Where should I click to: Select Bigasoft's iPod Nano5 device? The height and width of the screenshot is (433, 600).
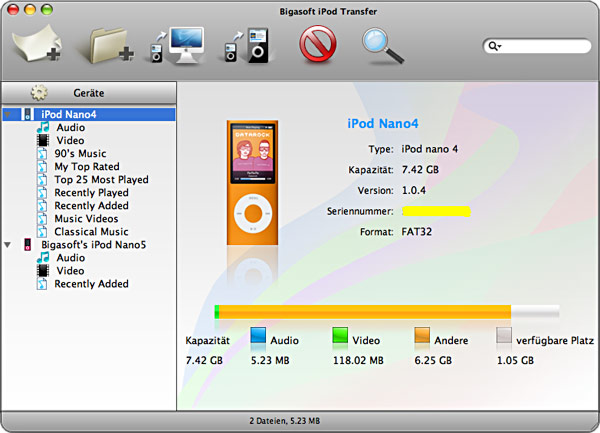point(94,244)
